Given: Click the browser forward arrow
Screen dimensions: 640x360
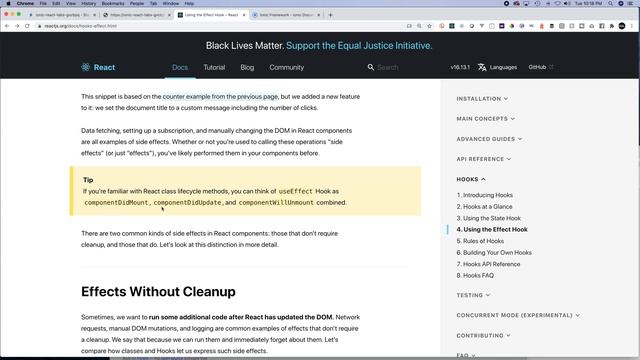Looking at the screenshot, I should pyautogui.click(x=17, y=26).
